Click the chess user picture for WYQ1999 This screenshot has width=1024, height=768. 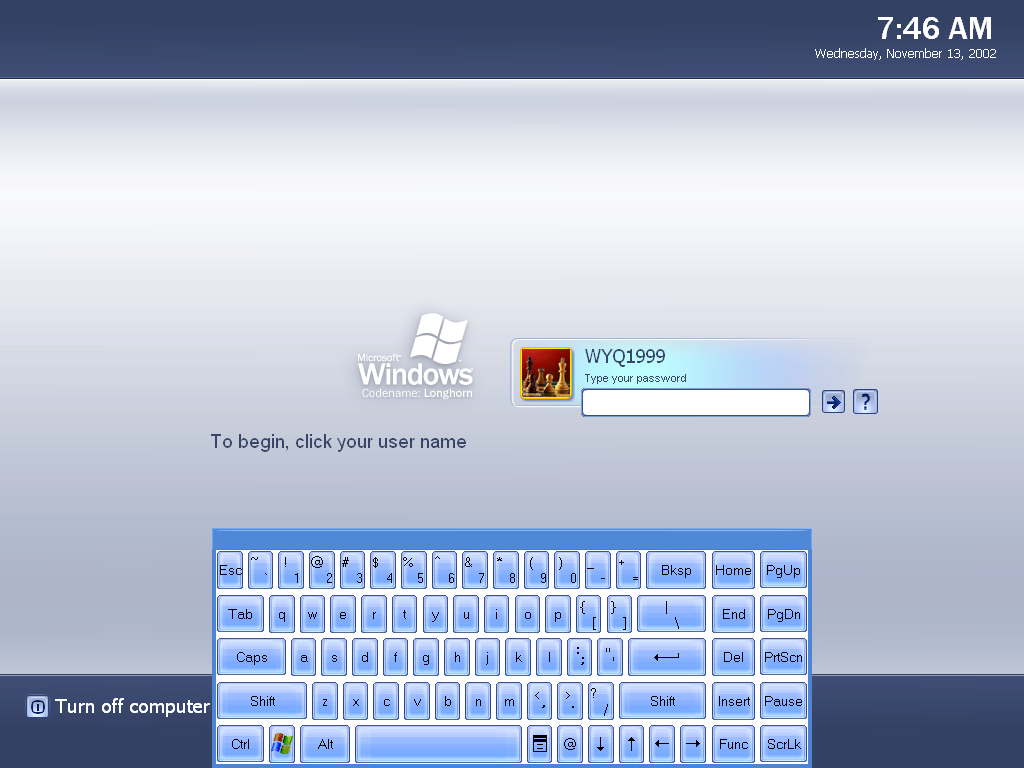(546, 373)
